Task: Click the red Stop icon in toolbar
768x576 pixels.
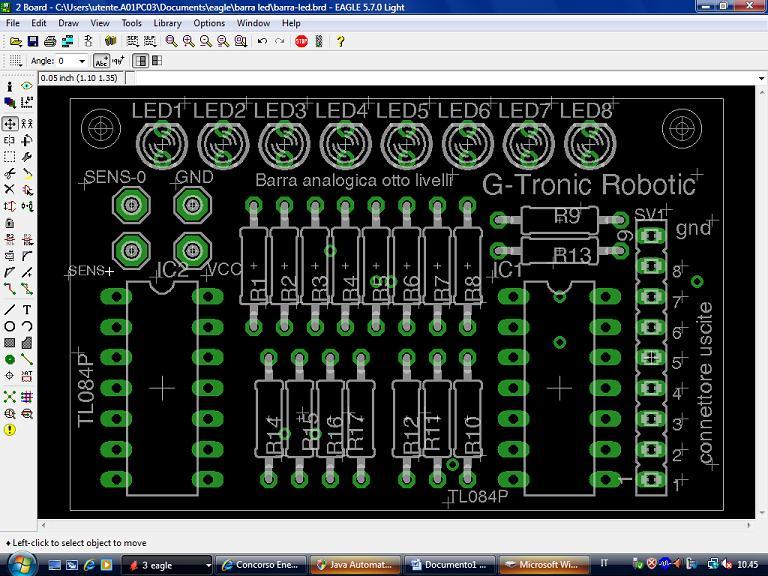Action: (x=301, y=41)
